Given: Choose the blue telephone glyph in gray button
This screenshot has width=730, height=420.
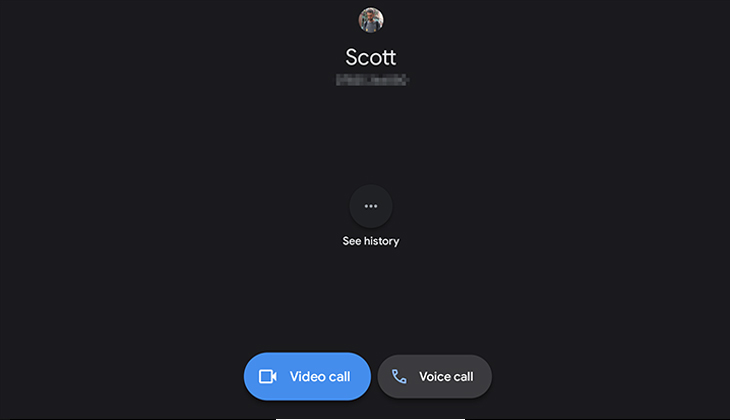Looking at the screenshot, I should (x=399, y=376).
